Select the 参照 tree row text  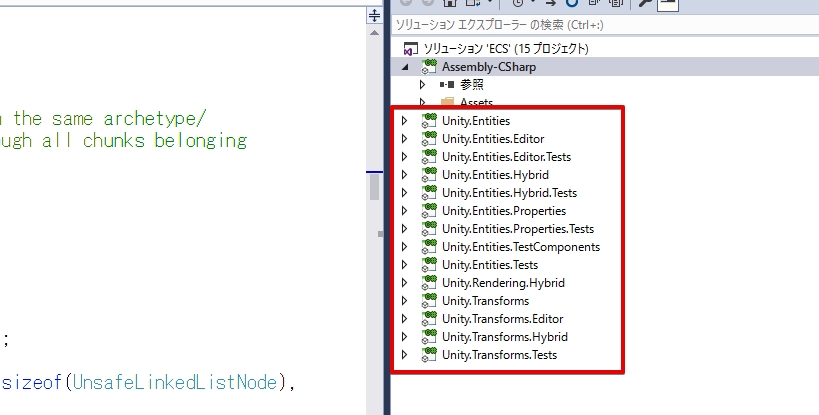(472, 85)
